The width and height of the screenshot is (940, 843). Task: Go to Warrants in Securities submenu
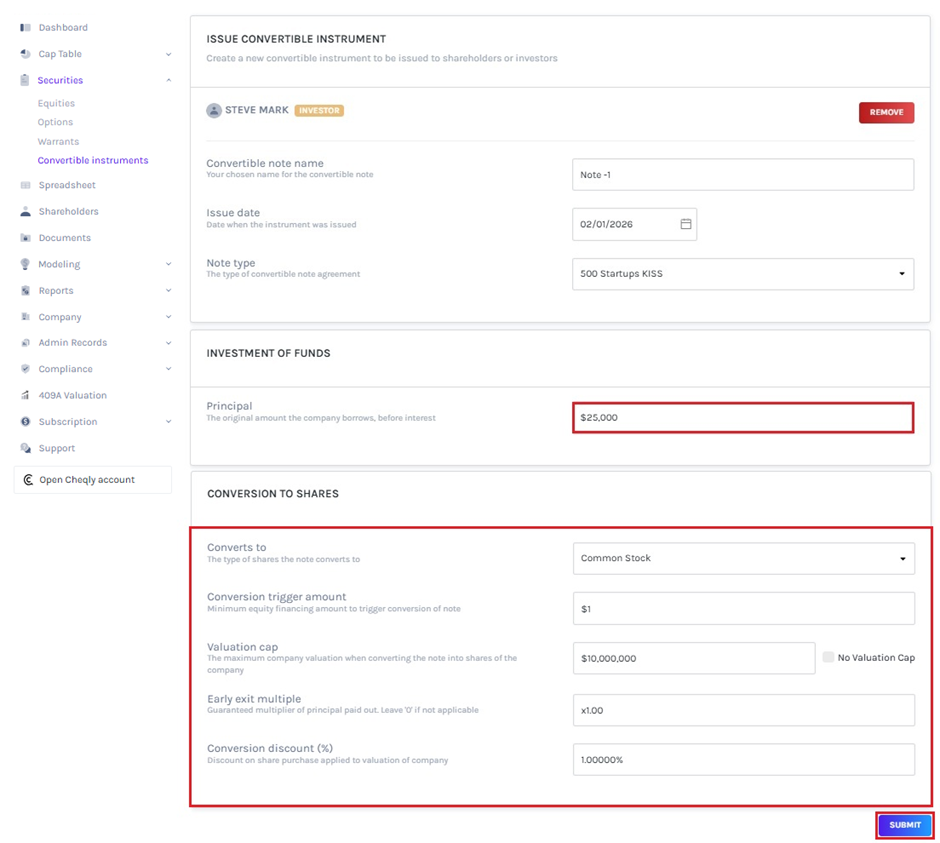58,142
